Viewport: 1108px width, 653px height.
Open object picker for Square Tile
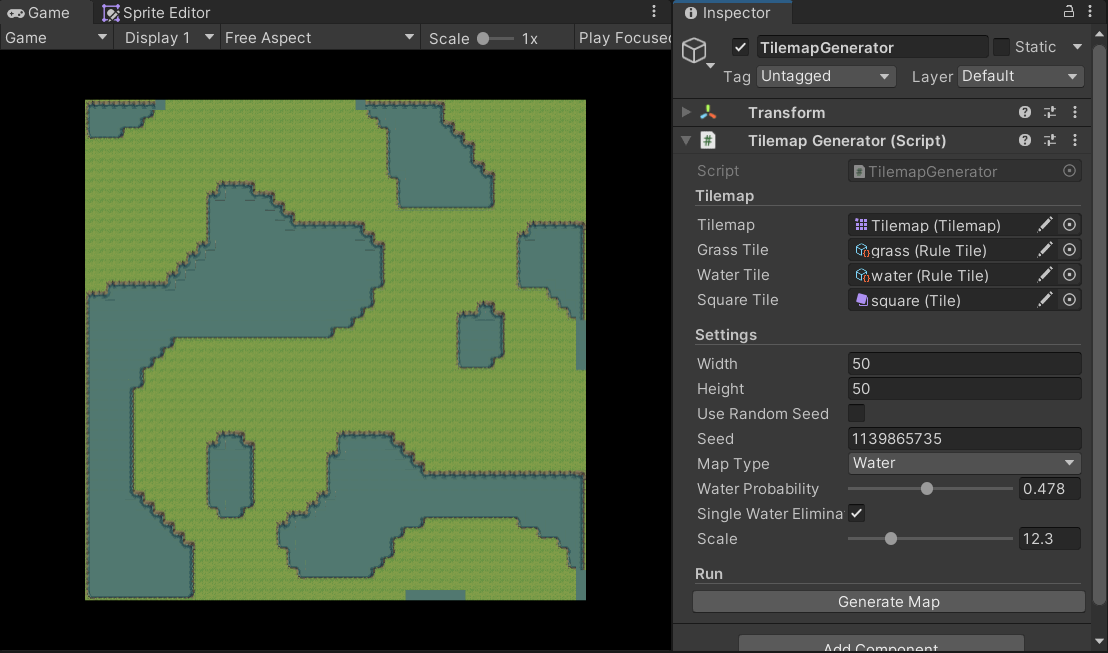pyautogui.click(x=1069, y=300)
